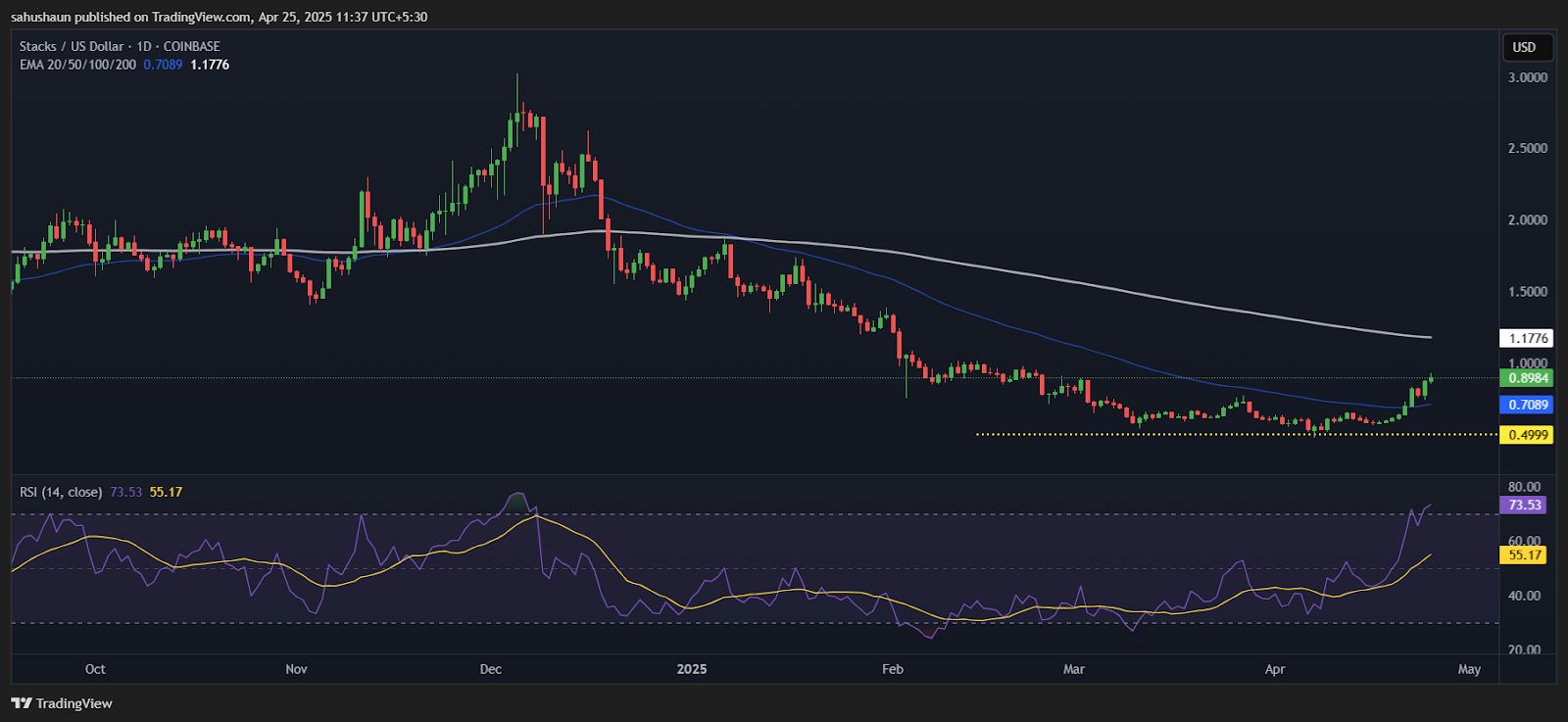Click the Oct label on the time axis
Screen dimensions: 1568x722
pyautogui.click(x=95, y=670)
